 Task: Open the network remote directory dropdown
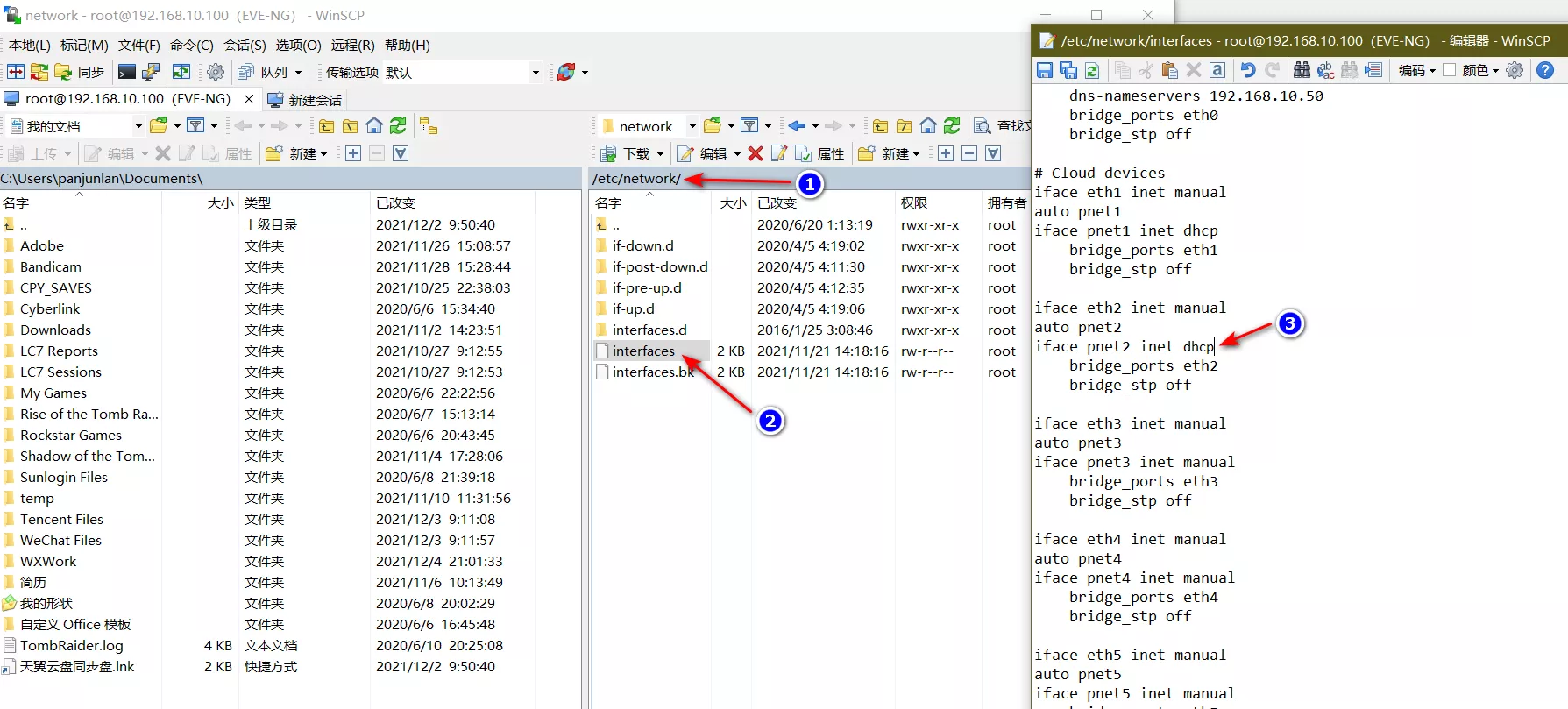point(692,126)
